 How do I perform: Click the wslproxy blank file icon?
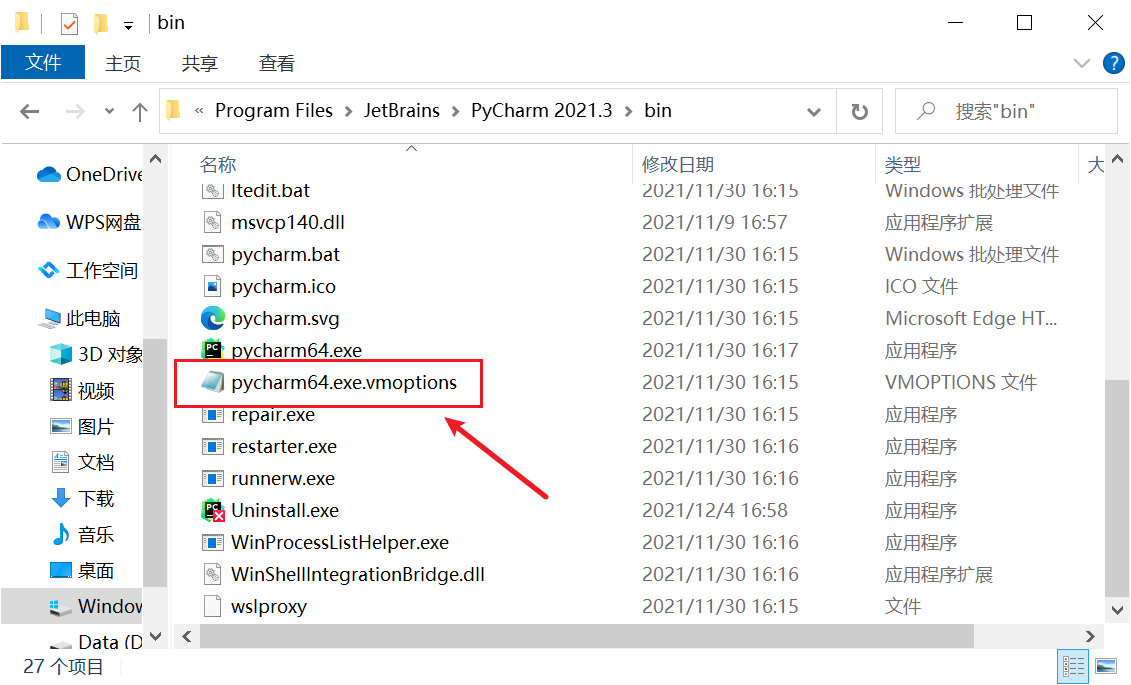pyautogui.click(x=212, y=606)
